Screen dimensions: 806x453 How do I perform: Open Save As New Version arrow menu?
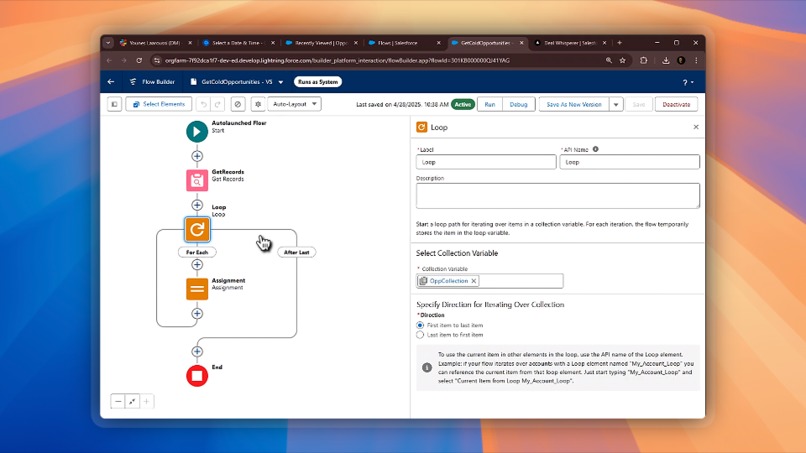616,104
